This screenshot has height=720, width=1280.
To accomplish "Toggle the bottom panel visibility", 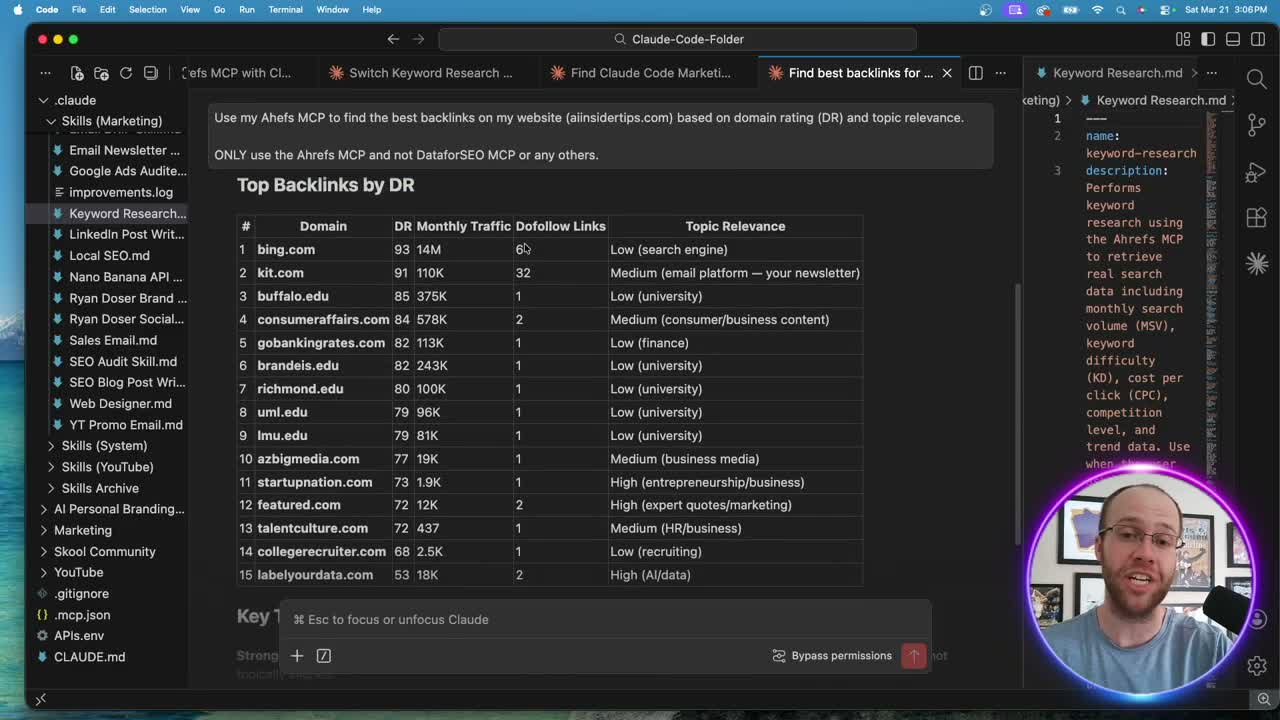I will tap(1233, 39).
